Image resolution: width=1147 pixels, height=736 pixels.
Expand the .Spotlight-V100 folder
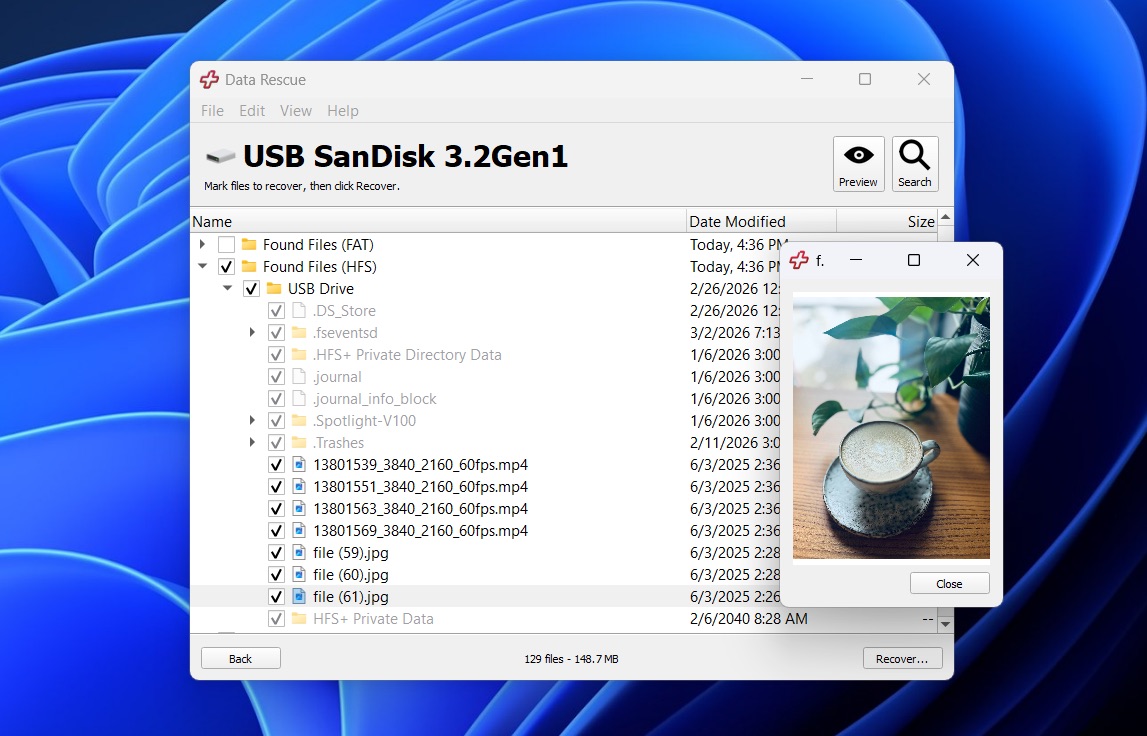pos(253,421)
